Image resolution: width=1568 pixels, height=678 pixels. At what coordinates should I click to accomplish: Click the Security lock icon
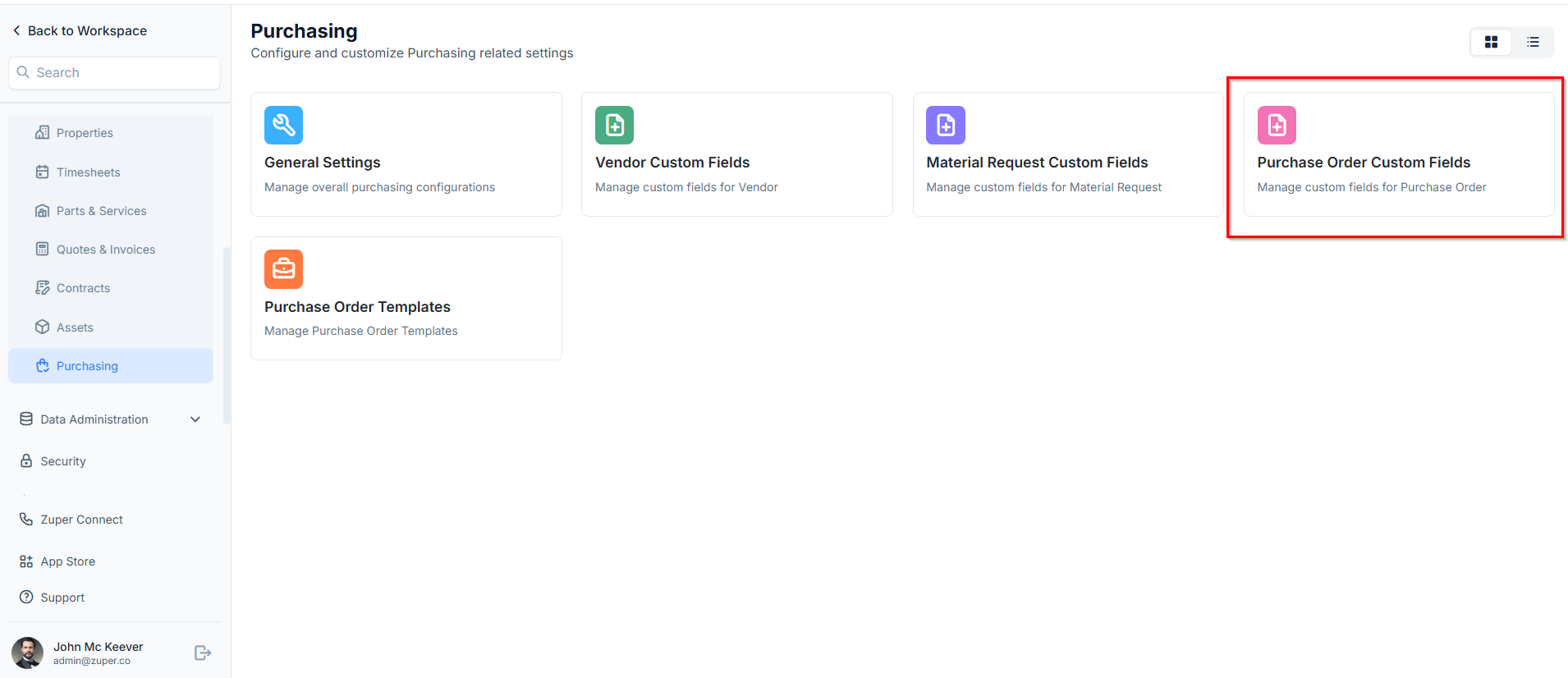pos(26,460)
